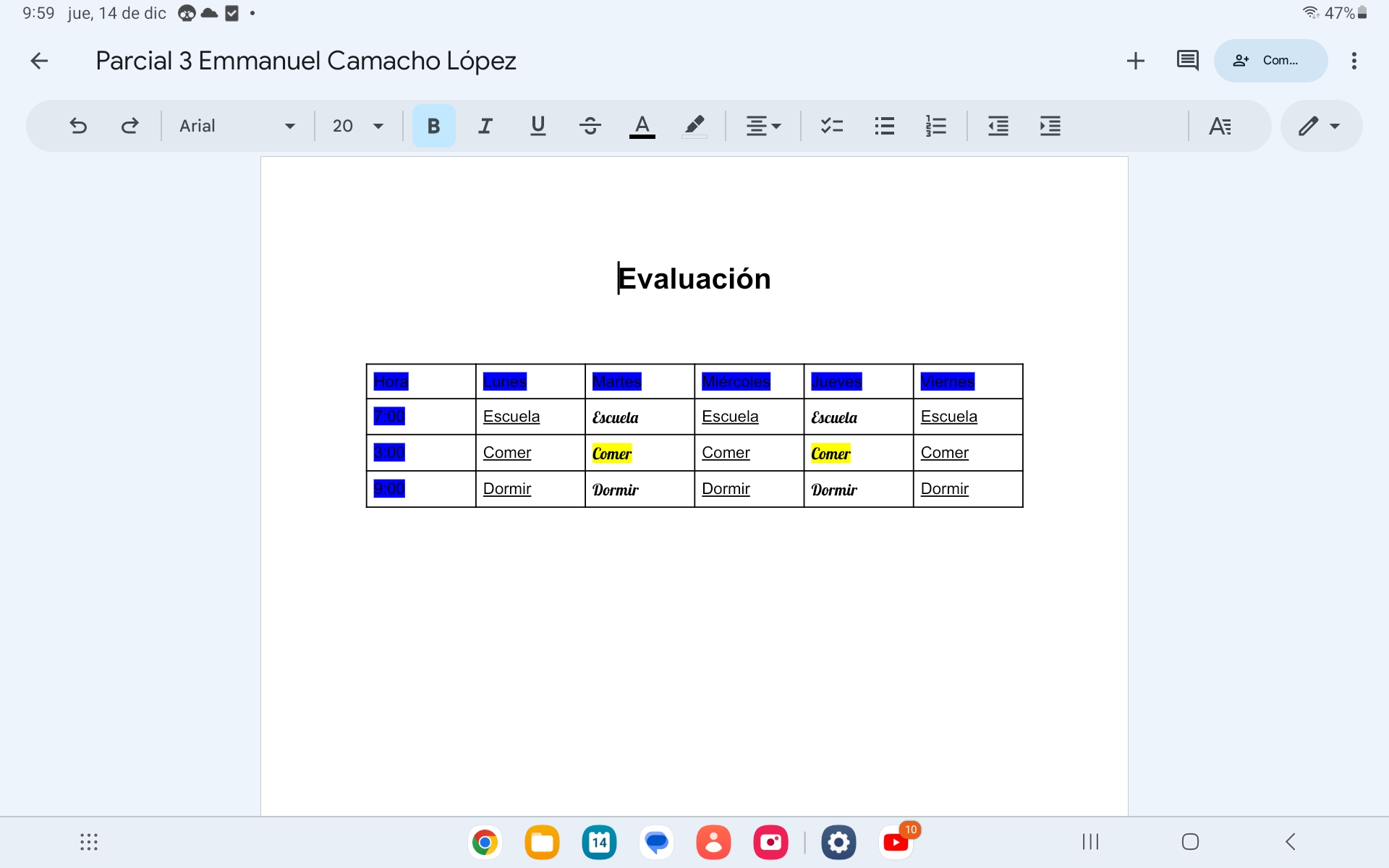This screenshot has height=868, width=1389.
Task: Toggle italic formatting
Action: tap(485, 126)
